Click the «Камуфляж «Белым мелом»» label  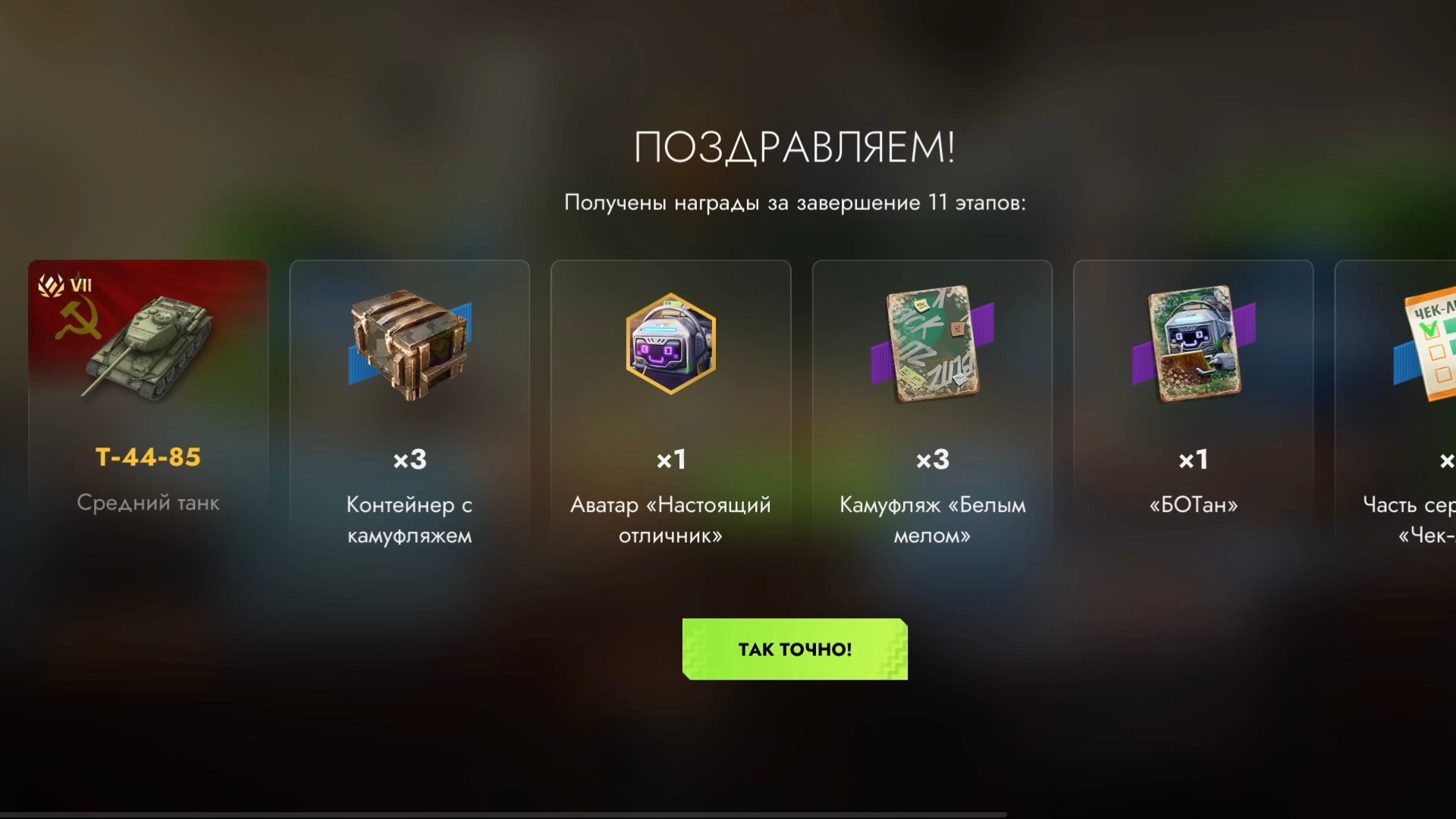[x=933, y=520]
